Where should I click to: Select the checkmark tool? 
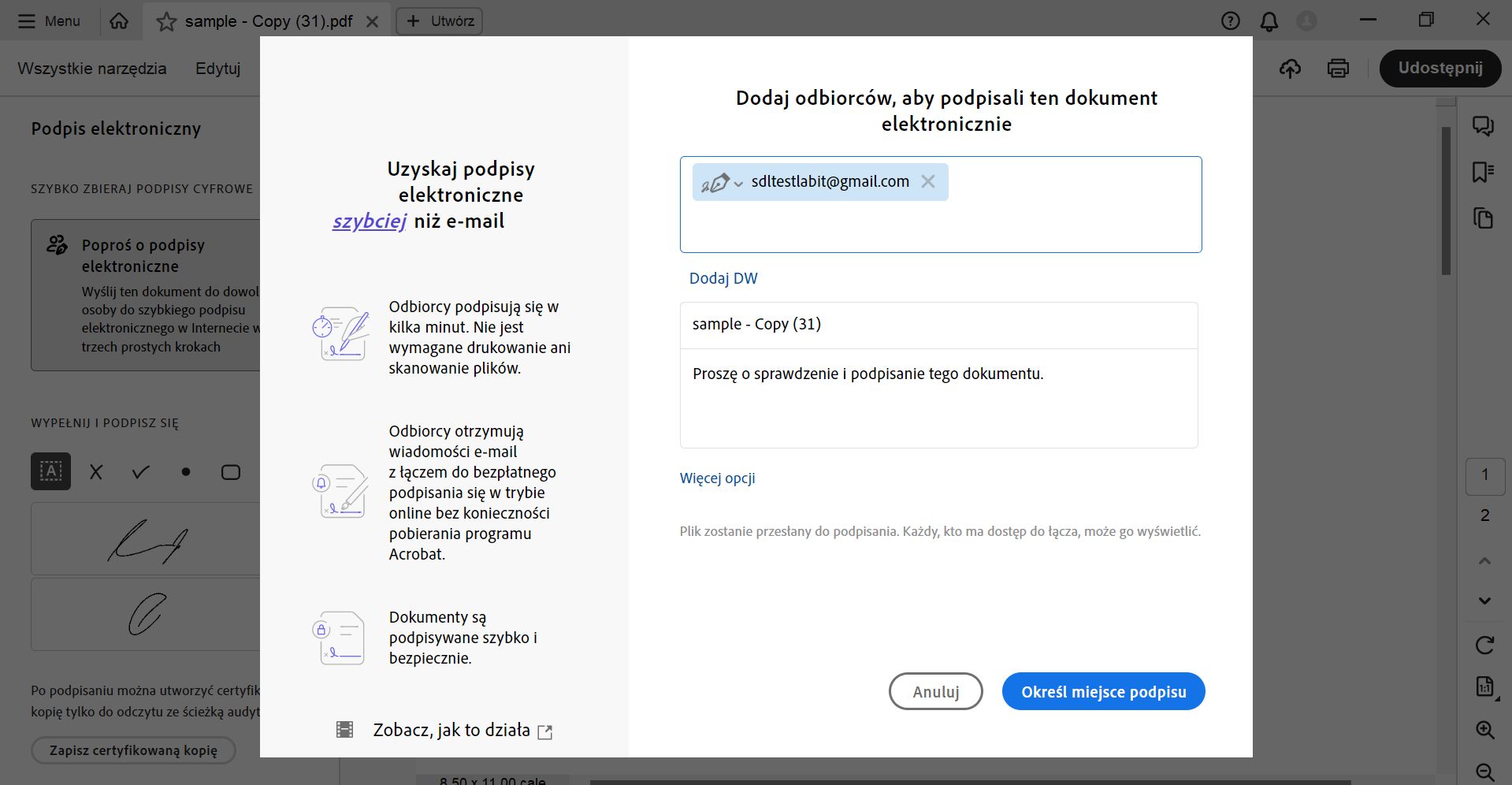[141, 472]
